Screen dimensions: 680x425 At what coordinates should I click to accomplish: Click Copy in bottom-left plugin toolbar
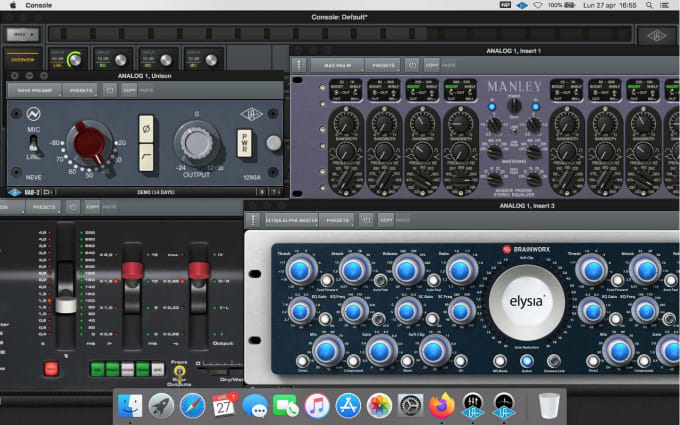[x=92, y=207]
